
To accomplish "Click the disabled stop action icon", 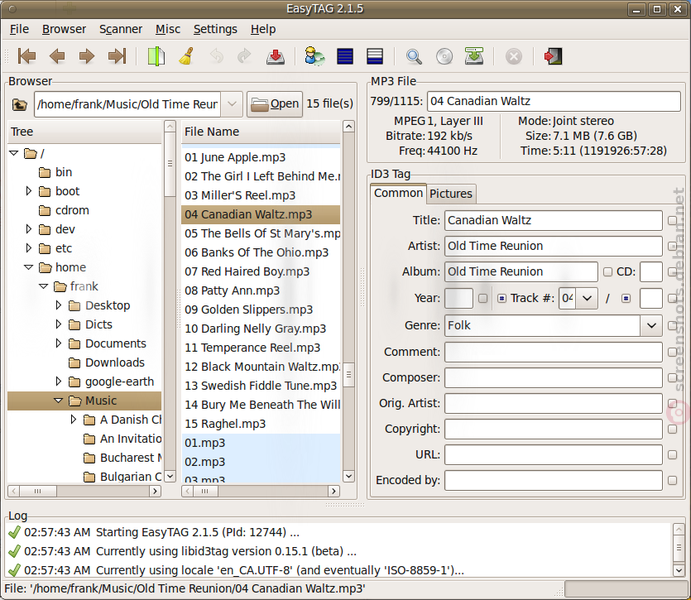I will point(513,56).
